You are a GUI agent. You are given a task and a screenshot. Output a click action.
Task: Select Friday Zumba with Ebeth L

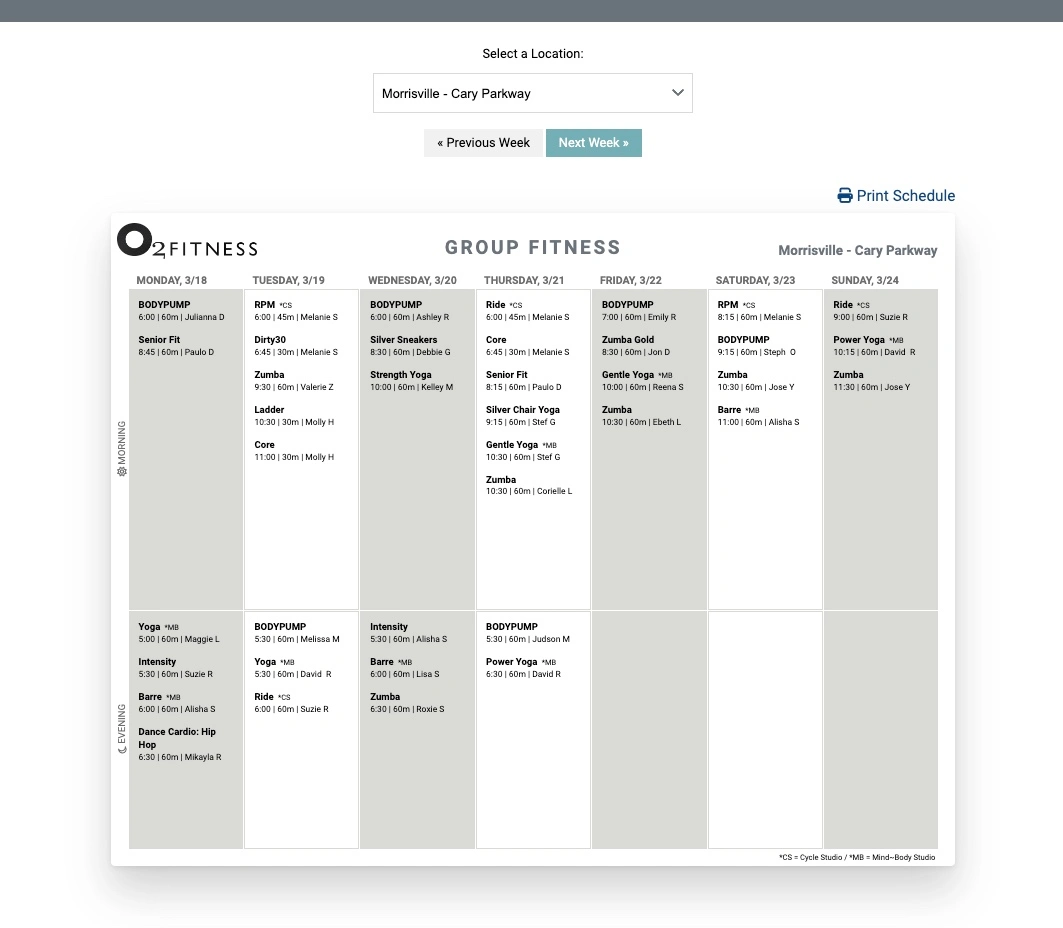[x=641, y=416]
